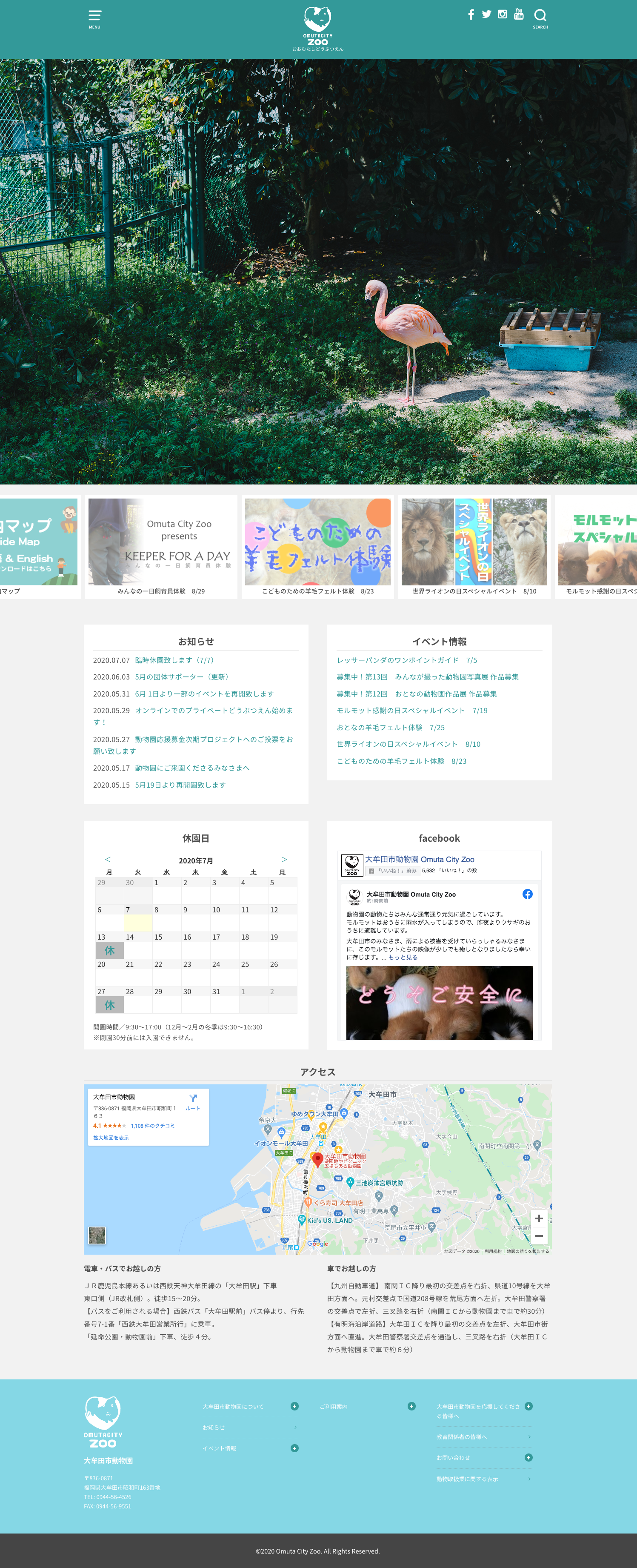The image size is (637, 1568).
Task: Go to next month in calendar
Action: point(283,859)
